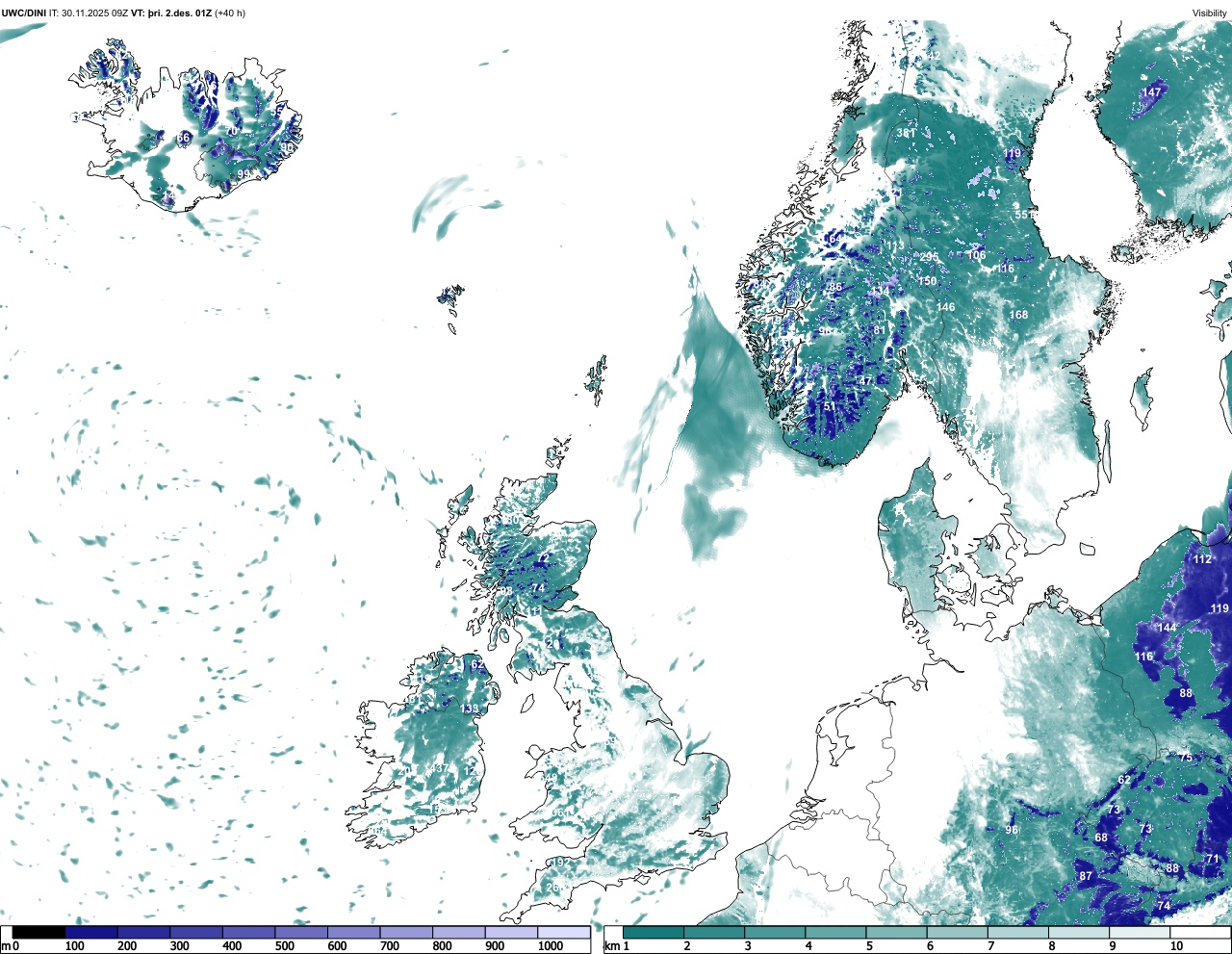Click the '144' visibility value in Poland

coord(1167,628)
